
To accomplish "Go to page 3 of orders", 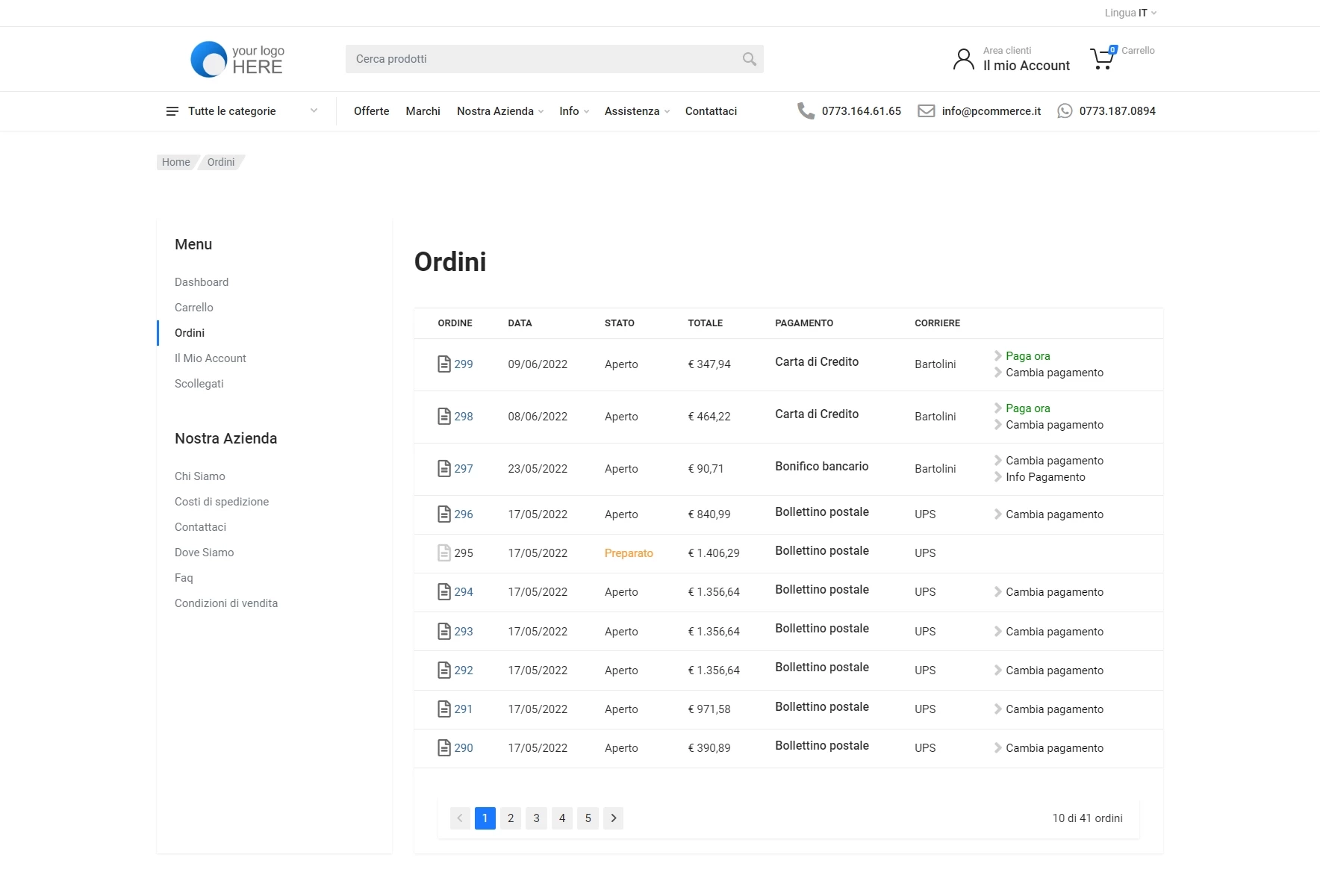I will click(536, 818).
